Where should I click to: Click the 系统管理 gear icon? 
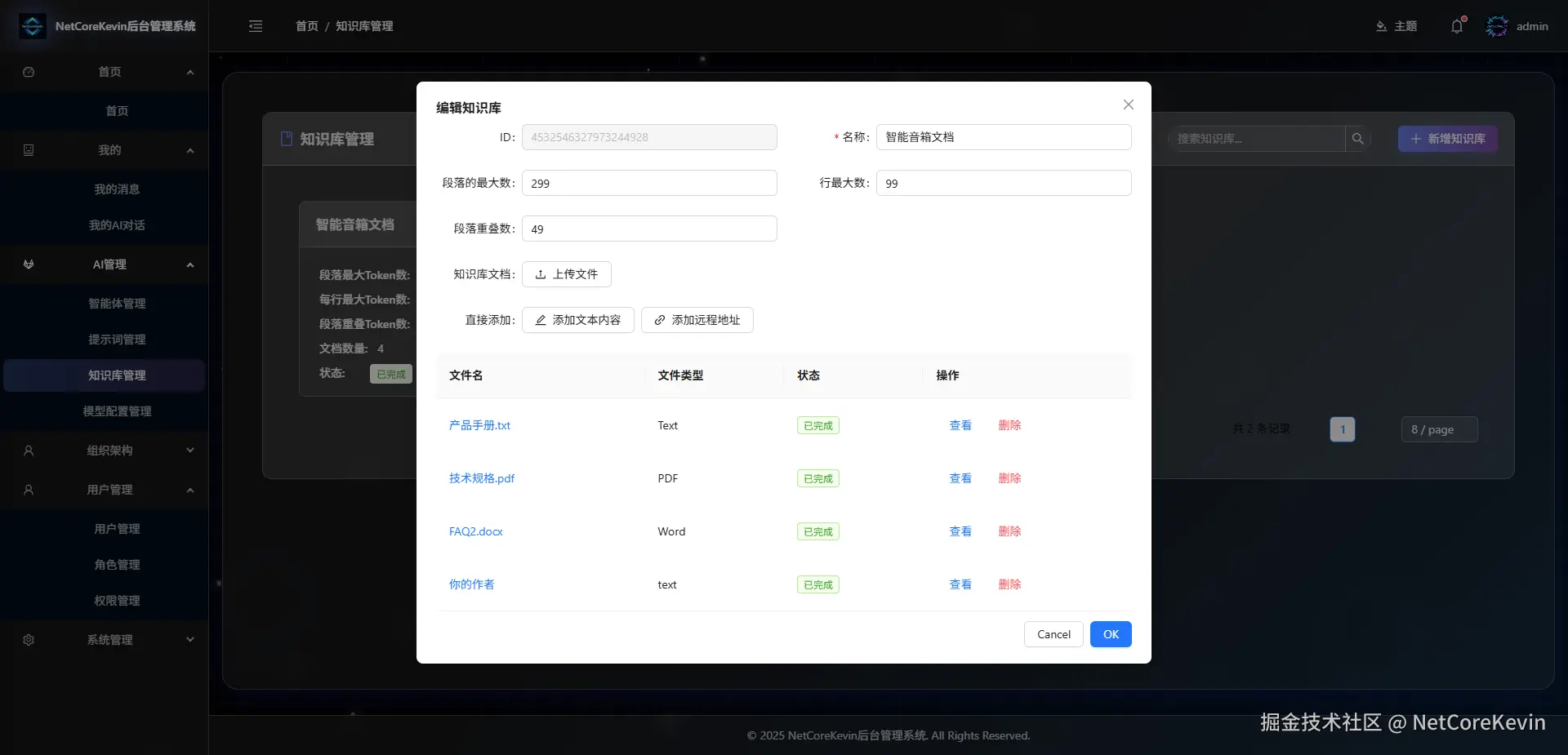click(x=28, y=640)
